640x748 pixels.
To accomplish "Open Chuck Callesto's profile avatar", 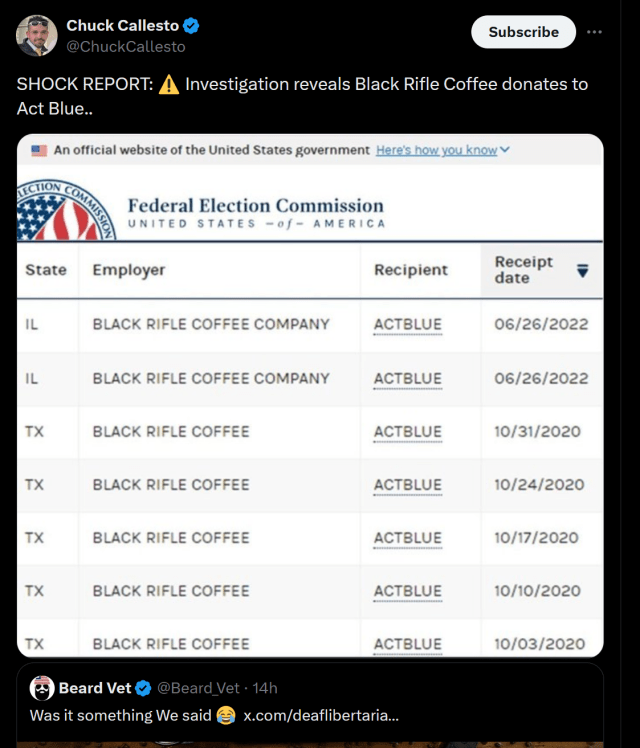I will 37,36.
